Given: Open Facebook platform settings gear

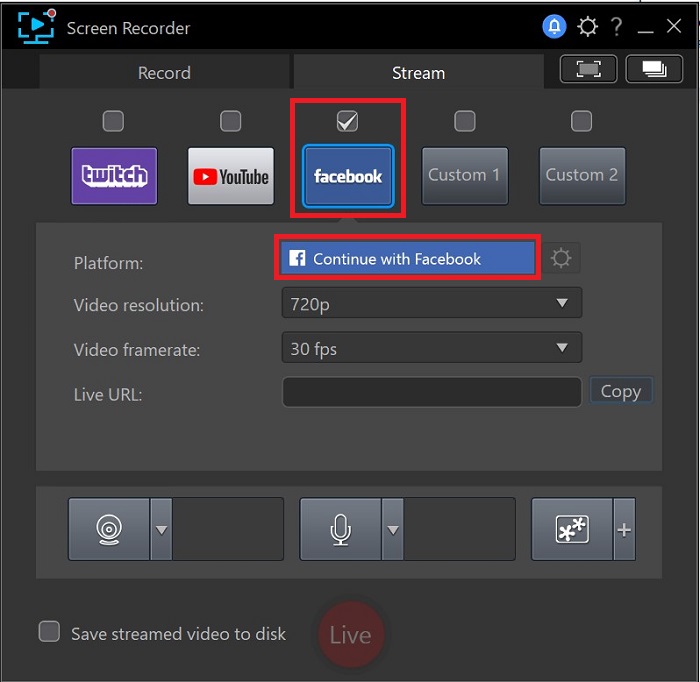Looking at the screenshot, I should pos(561,258).
